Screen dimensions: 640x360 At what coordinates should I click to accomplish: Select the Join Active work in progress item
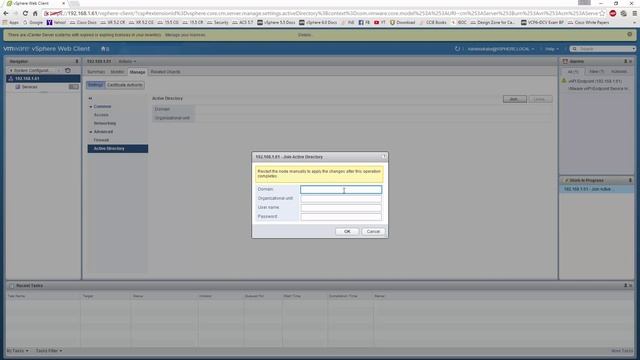[x=596, y=189]
